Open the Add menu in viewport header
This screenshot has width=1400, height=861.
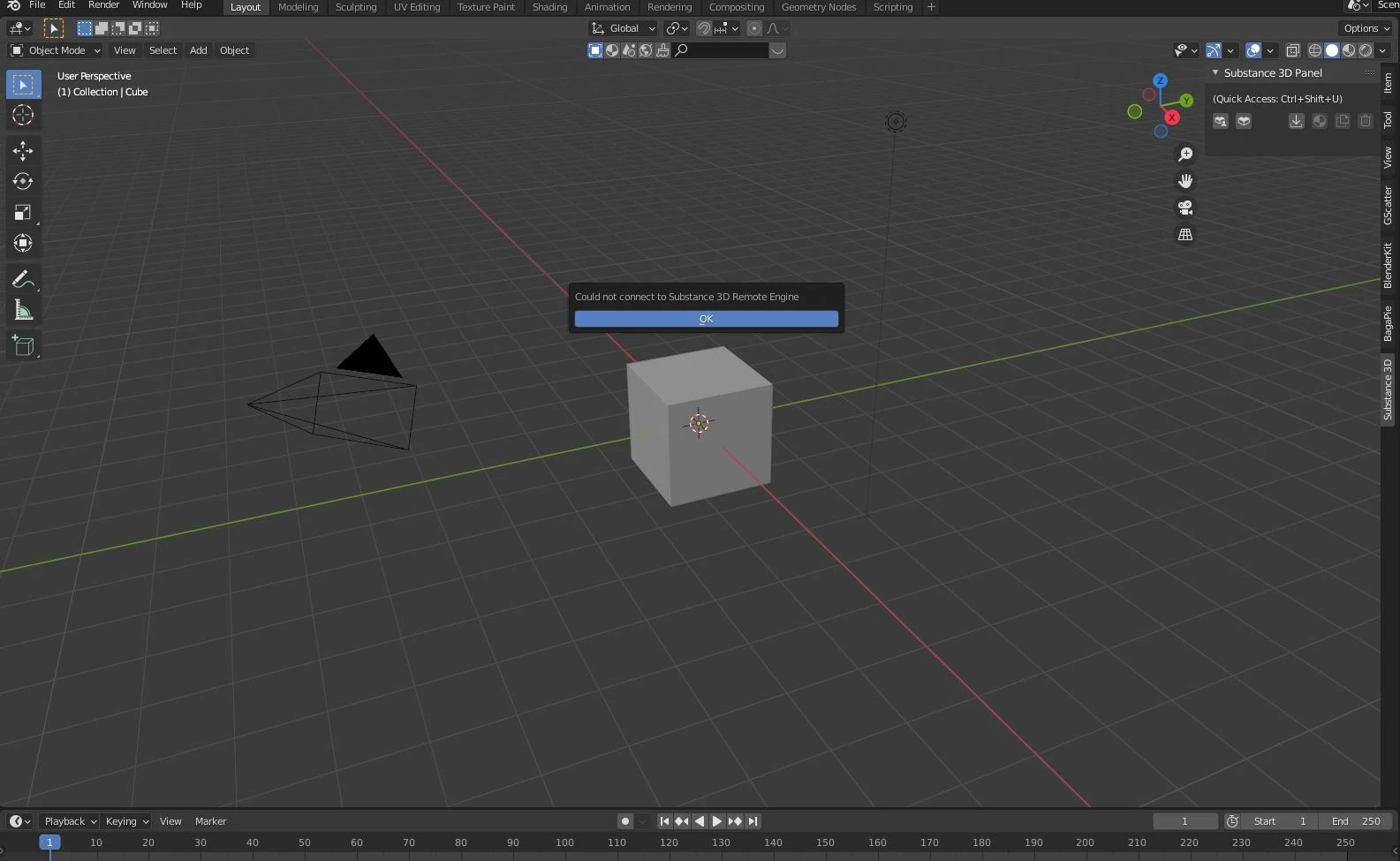tap(199, 50)
